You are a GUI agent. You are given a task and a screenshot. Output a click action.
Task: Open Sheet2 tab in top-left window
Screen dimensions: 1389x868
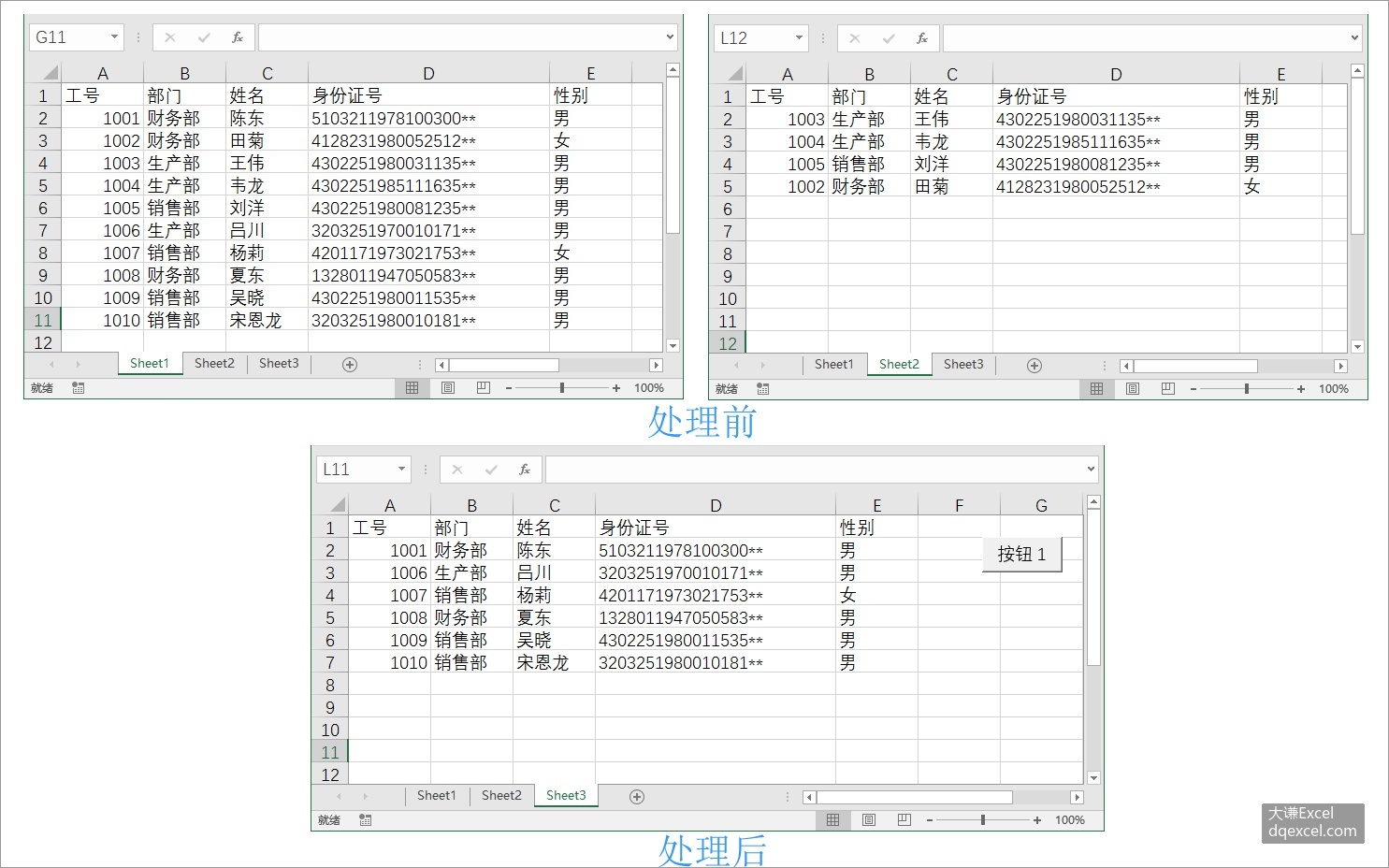[214, 364]
